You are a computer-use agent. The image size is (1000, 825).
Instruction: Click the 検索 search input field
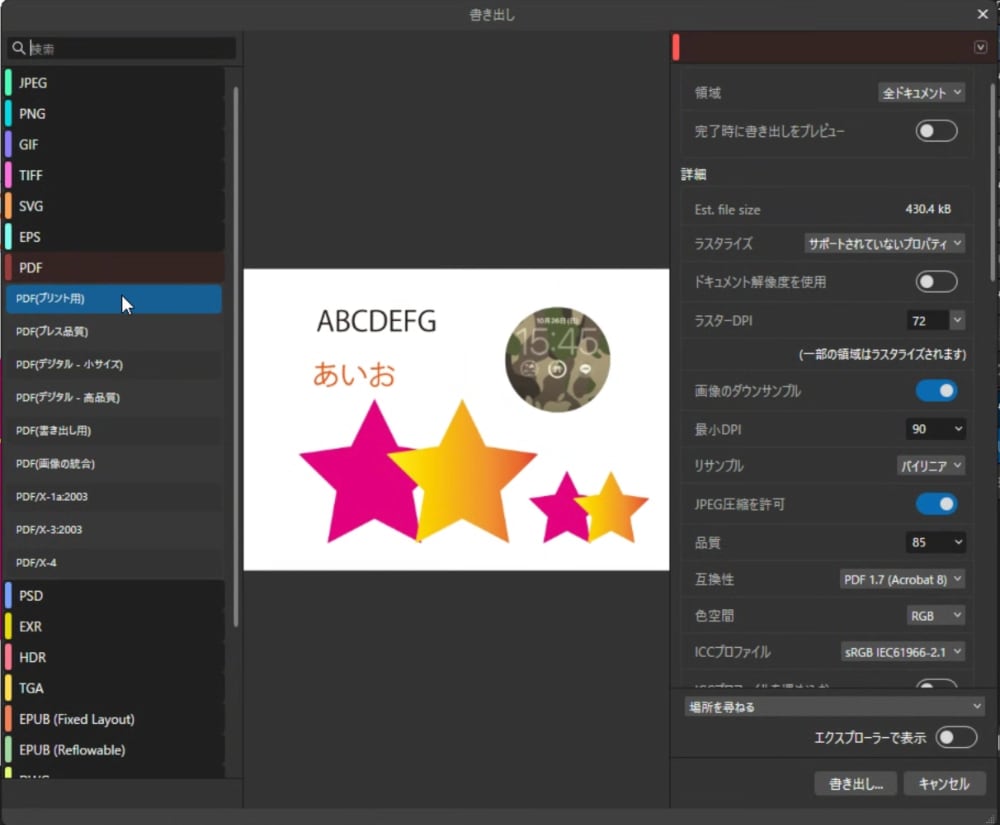tap(130, 48)
